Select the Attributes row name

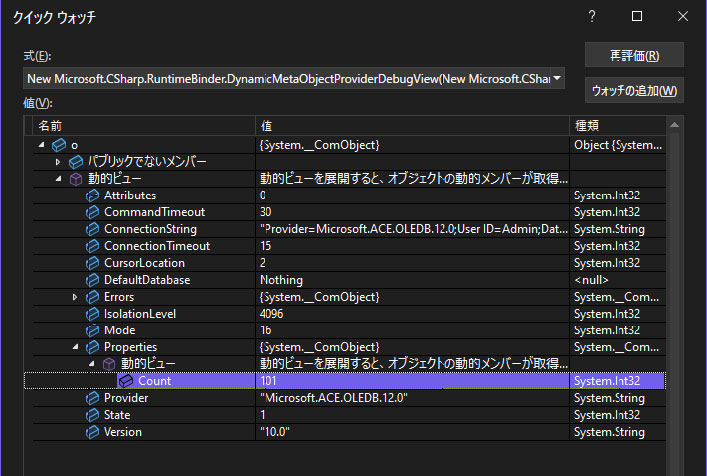pyautogui.click(x=130, y=196)
